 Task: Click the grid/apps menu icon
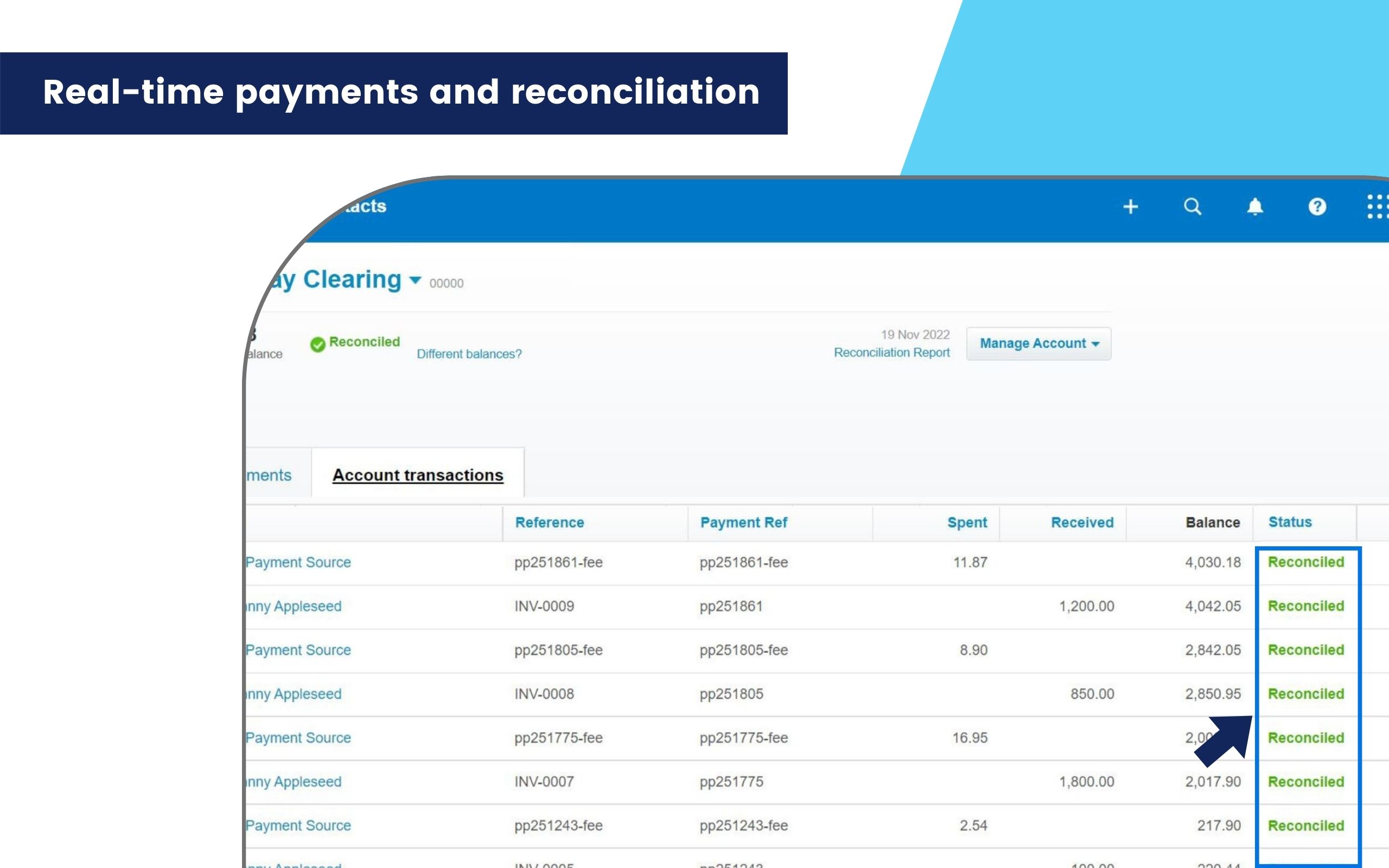[1377, 207]
